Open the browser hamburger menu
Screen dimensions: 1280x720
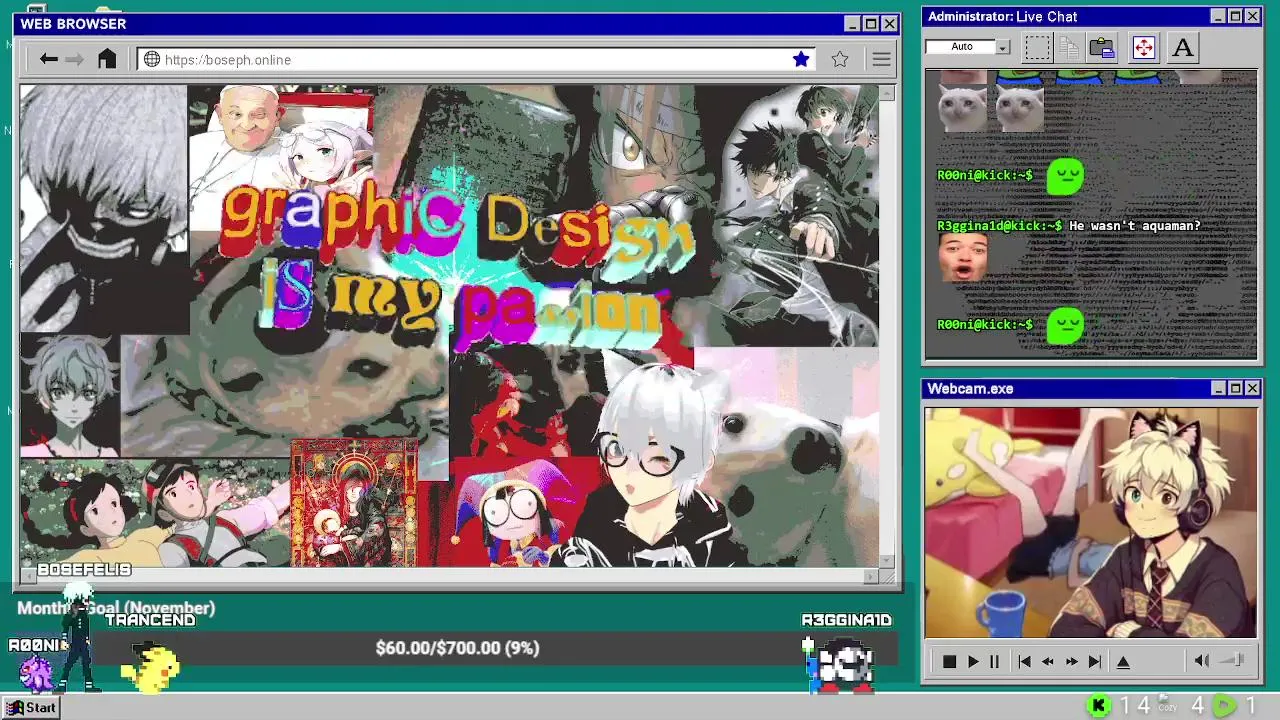tap(881, 59)
